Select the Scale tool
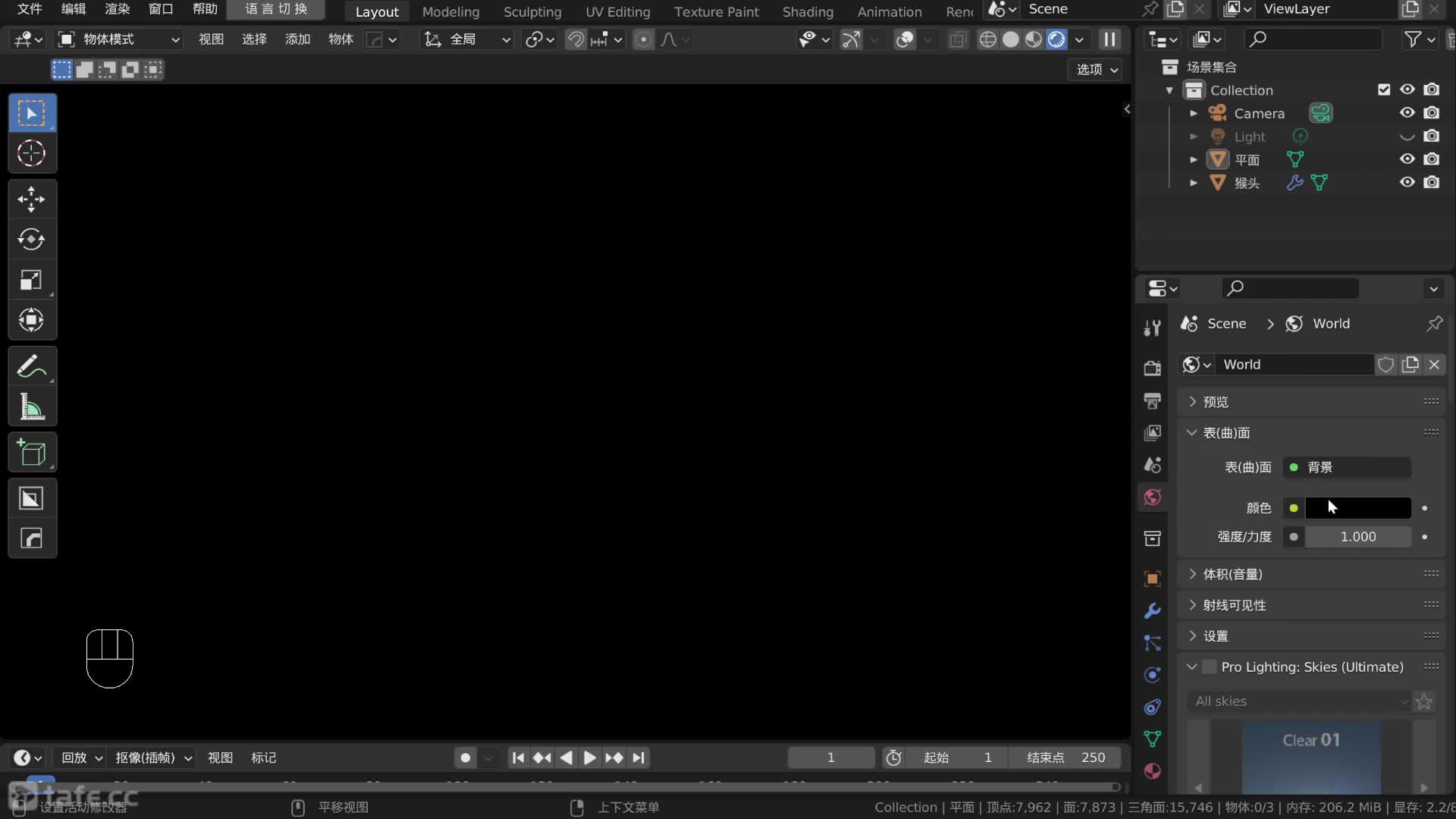This screenshot has width=1456, height=819. coord(31,280)
